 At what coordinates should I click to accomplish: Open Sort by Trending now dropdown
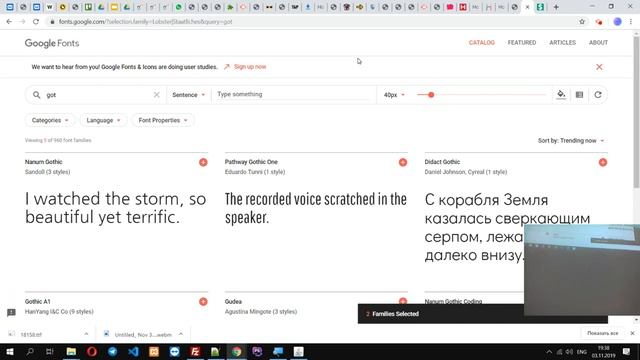point(571,140)
